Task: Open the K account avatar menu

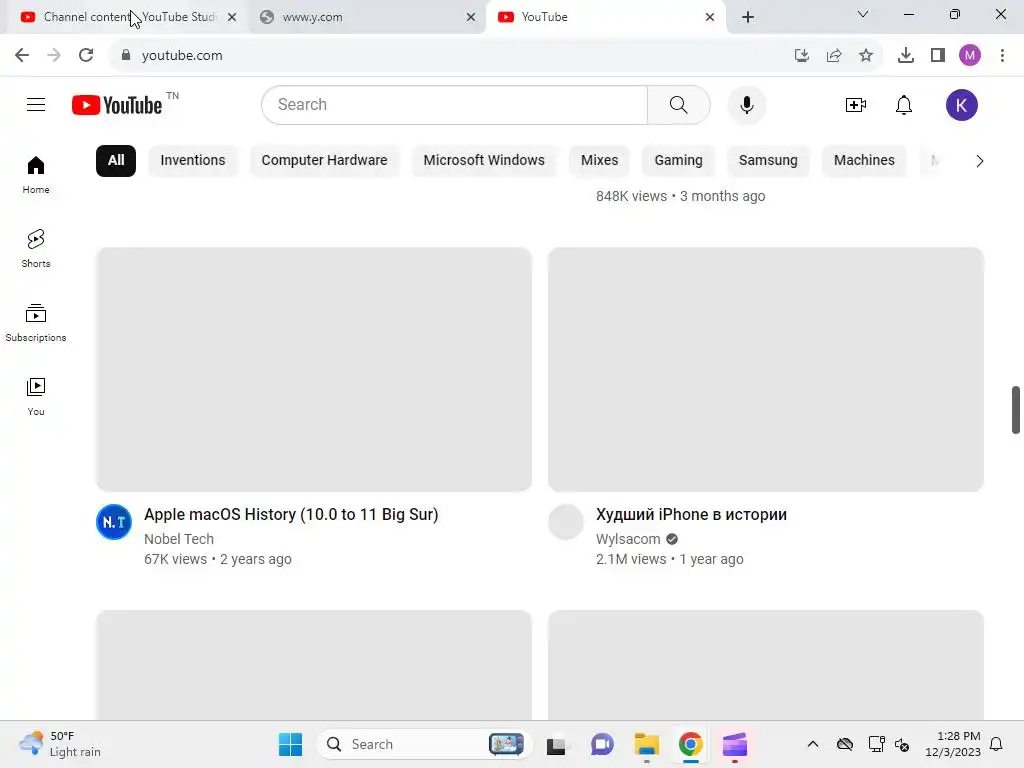Action: [x=961, y=105]
